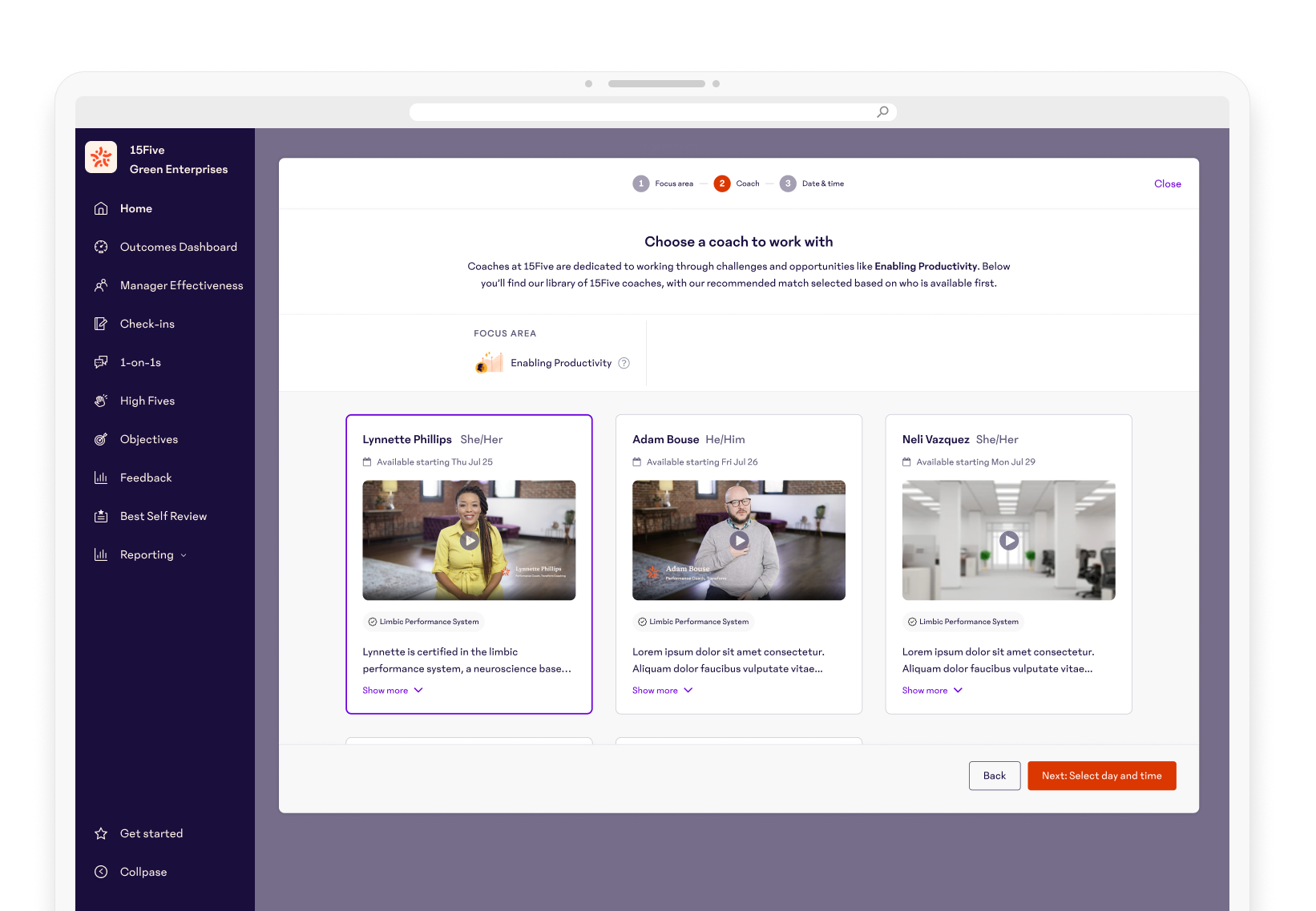The image size is (1316, 911).
Task: Open 1-on-1s menu label
Action: pyautogui.click(x=140, y=362)
